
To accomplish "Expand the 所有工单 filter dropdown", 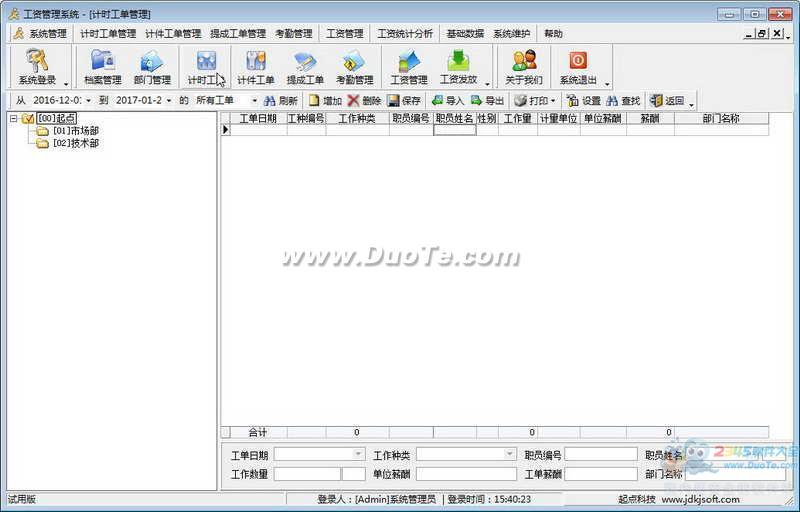I will pyautogui.click(x=254, y=101).
